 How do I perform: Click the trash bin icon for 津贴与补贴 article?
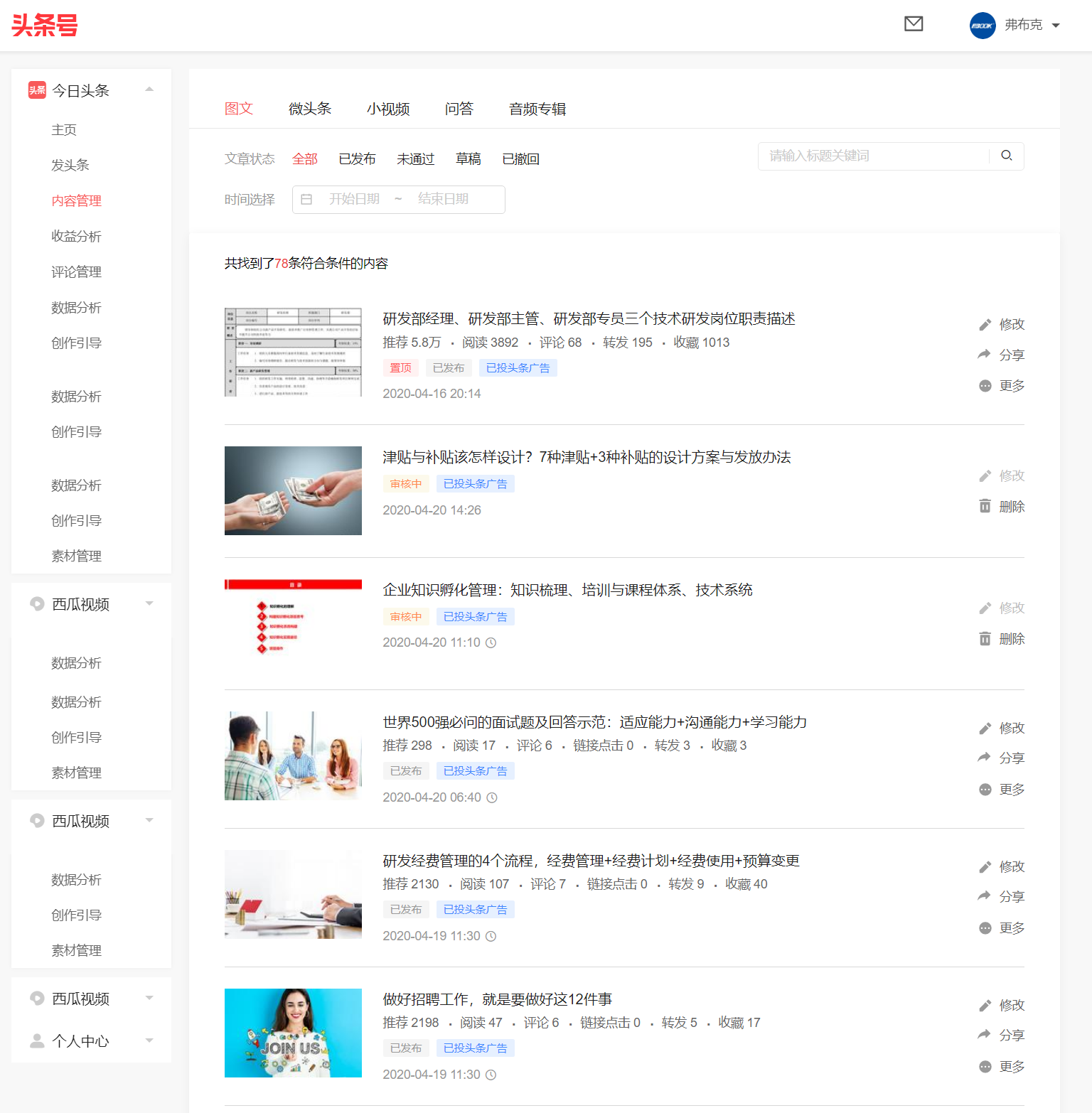point(985,506)
